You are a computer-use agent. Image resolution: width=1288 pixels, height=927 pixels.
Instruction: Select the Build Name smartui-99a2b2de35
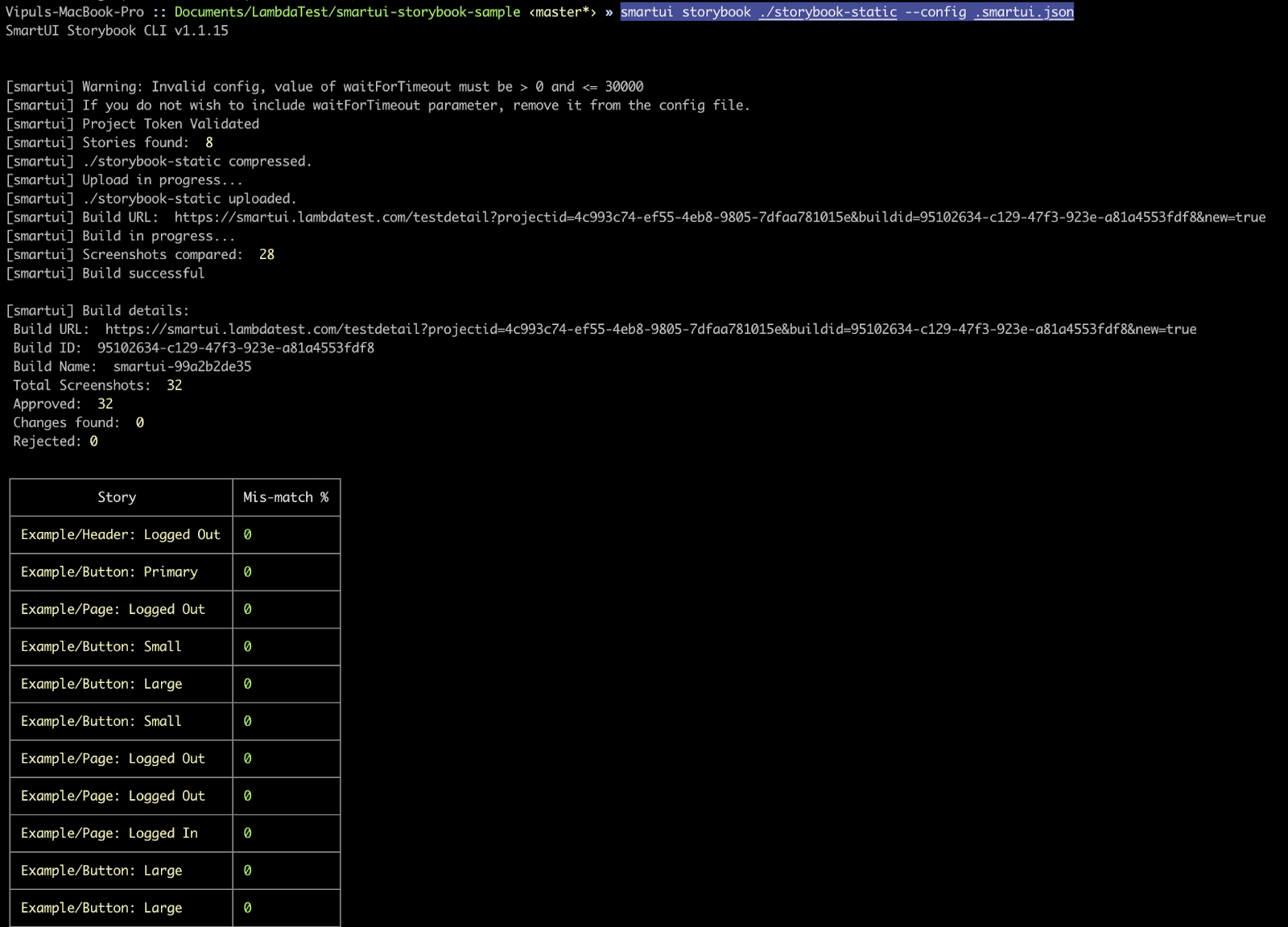(x=182, y=366)
